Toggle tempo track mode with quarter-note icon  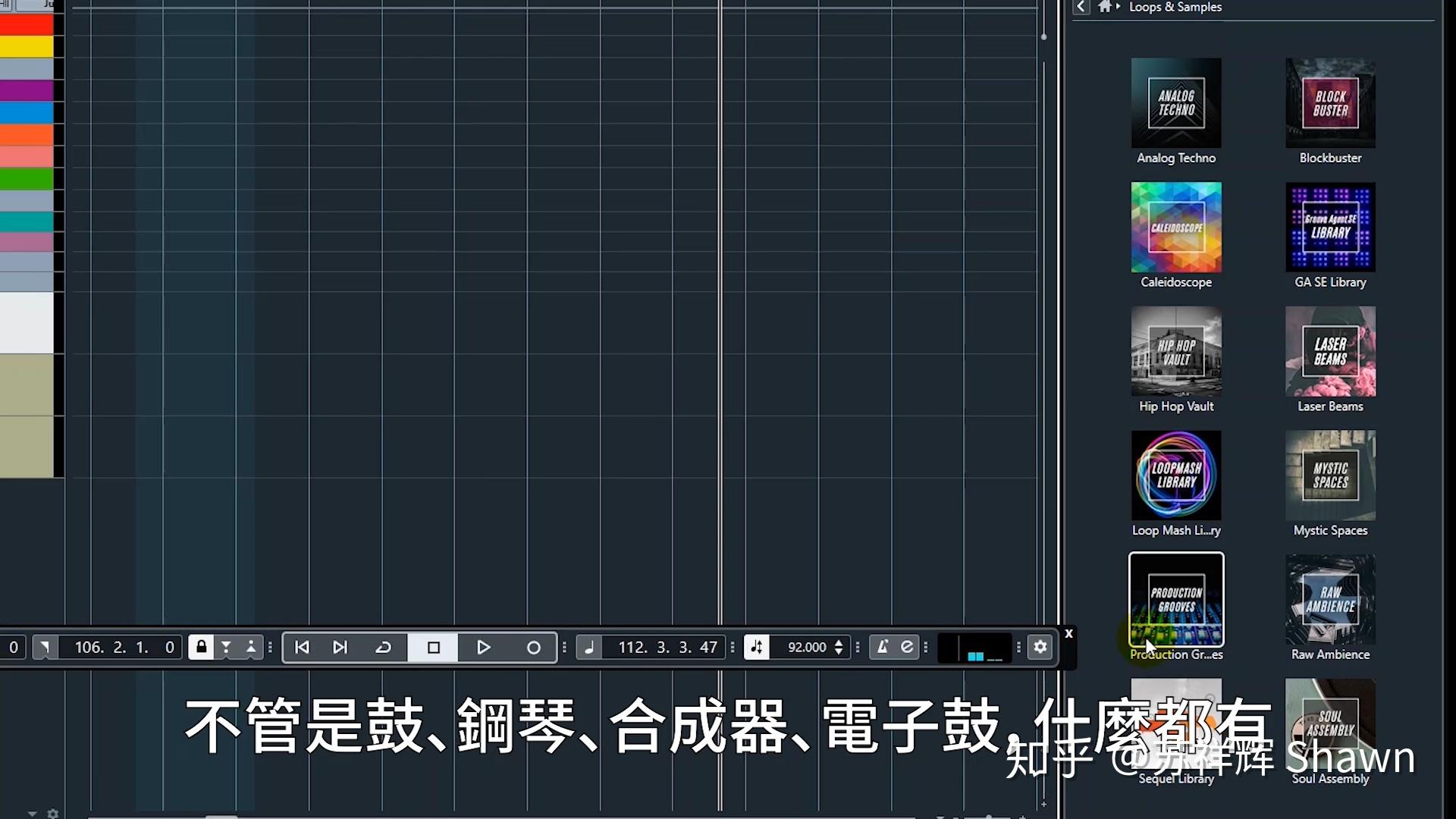pyautogui.click(x=756, y=647)
